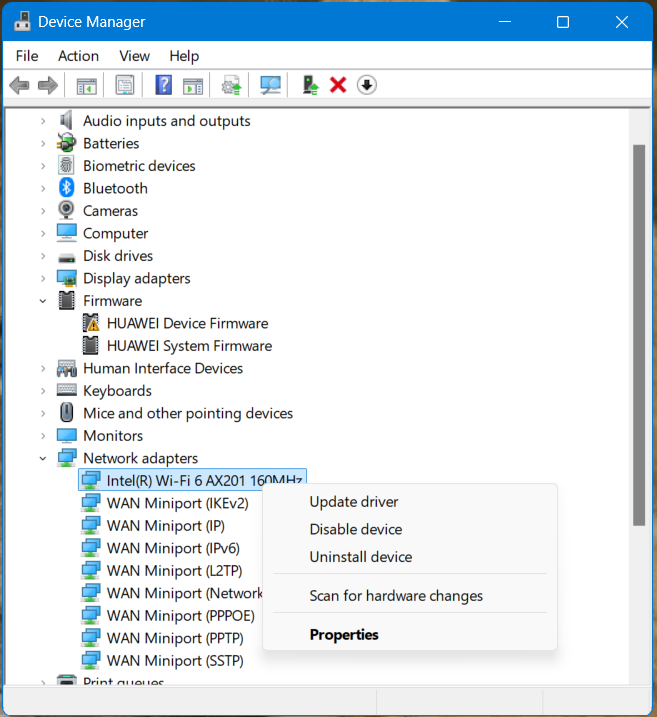Open the File menu
The width and height of the screenshot is (657, 717).
tap(27, 56)
